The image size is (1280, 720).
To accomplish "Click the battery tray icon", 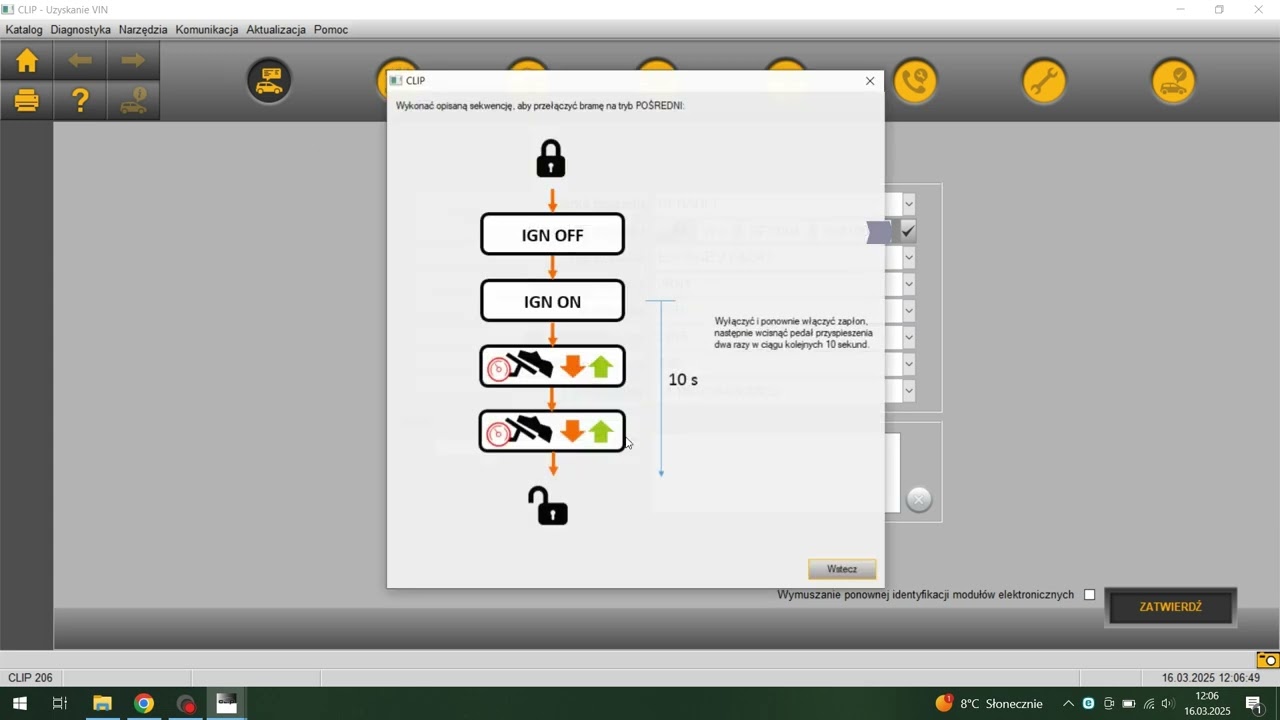I will tap(1128, 704).
